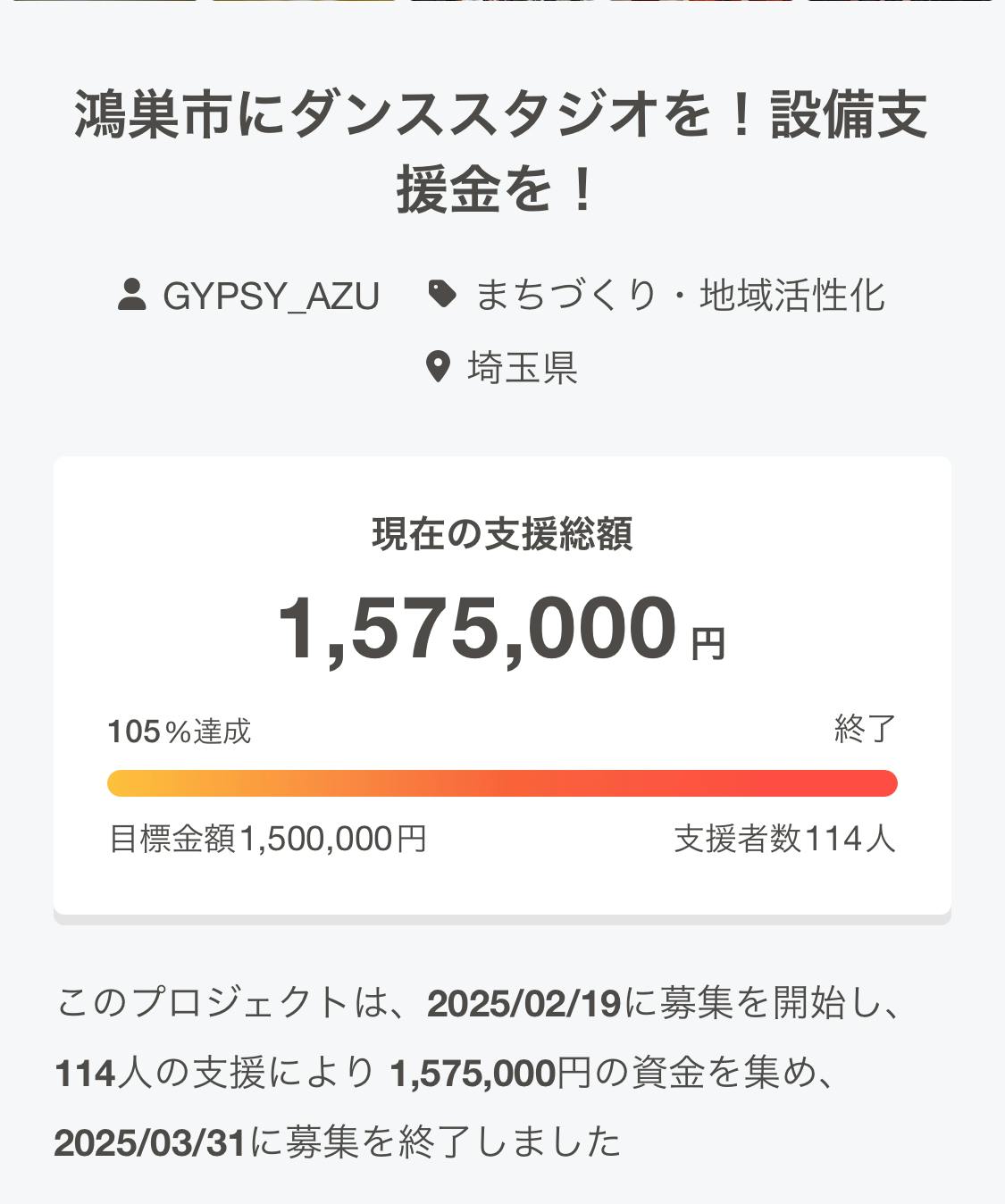Click the large 1,575,000 amount
Image resolution: width=1005 pixels, height=1204 pixels.
[x=478, y=629]
